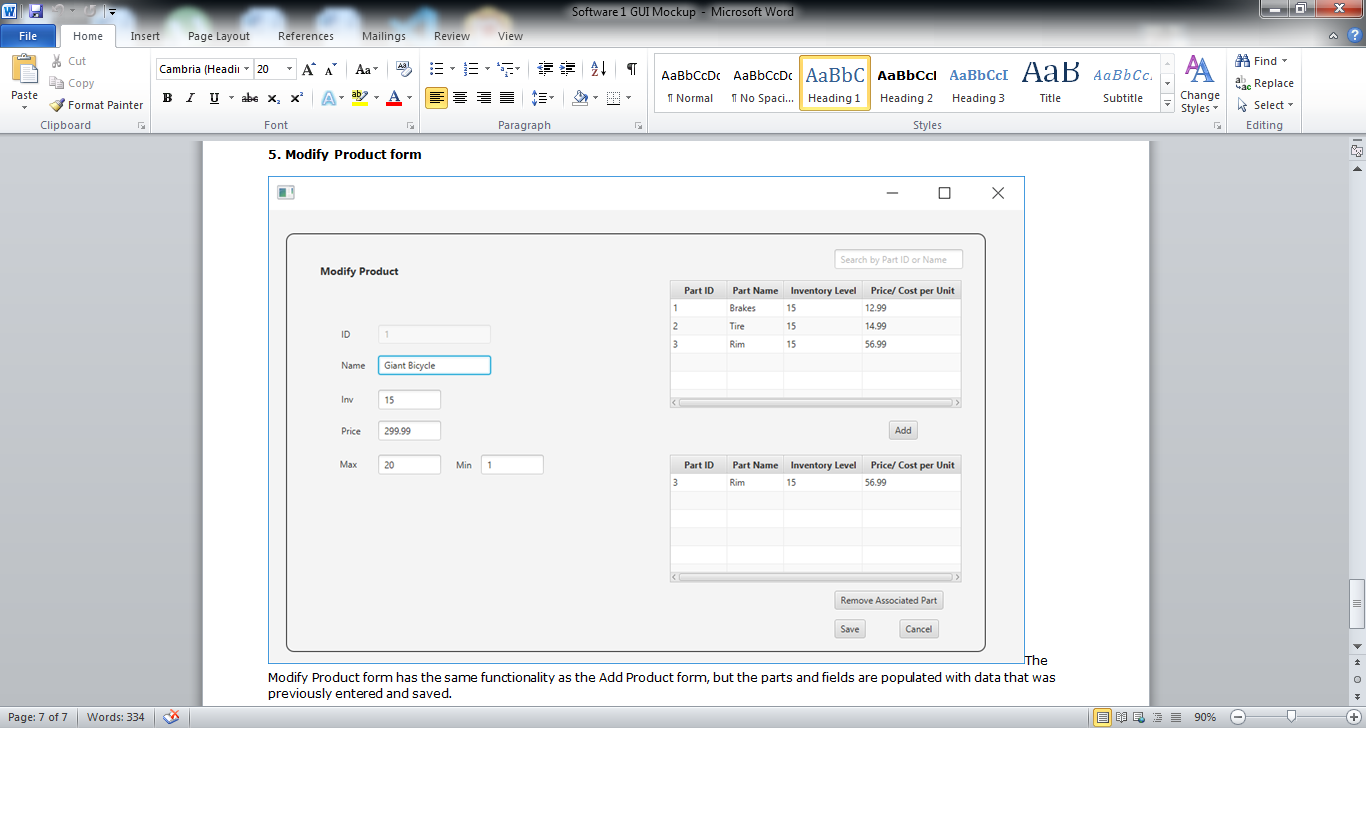Open the font size dropdown
1366x823 pixels.
coord(290,68)
